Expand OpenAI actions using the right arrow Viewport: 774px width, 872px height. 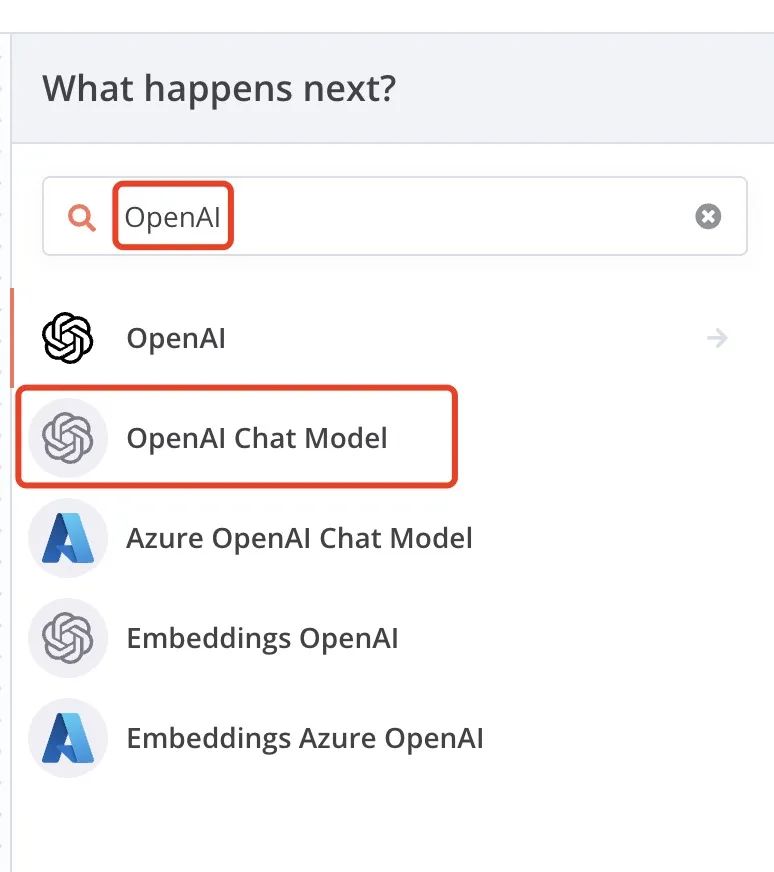click(717, 338)
